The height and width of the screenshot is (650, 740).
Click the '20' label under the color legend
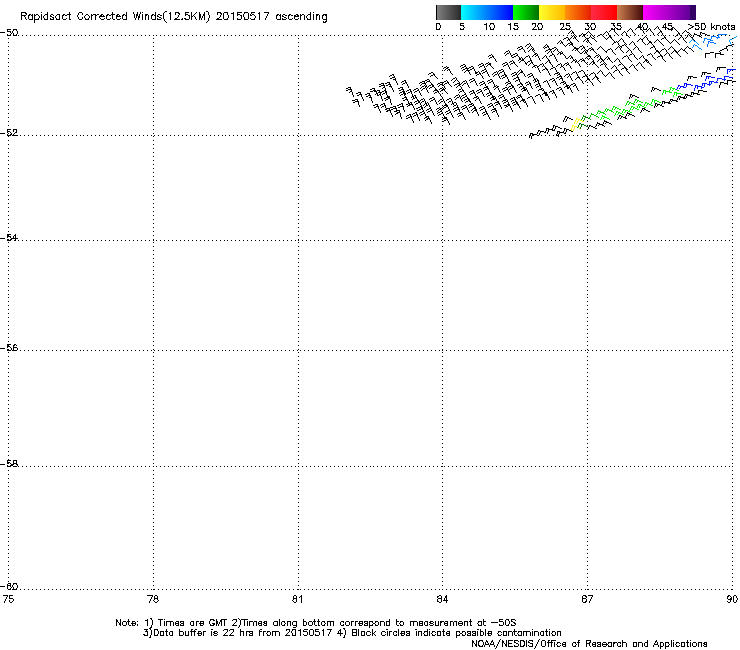[x=537, y=27]
